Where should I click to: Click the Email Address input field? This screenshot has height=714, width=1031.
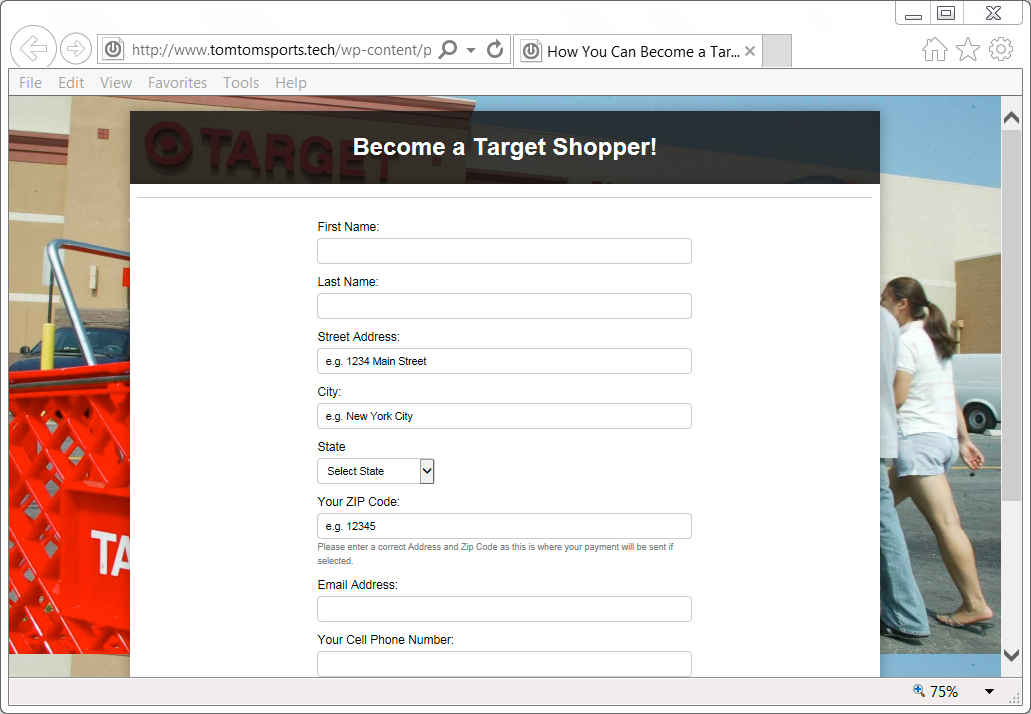pos(504,609)
